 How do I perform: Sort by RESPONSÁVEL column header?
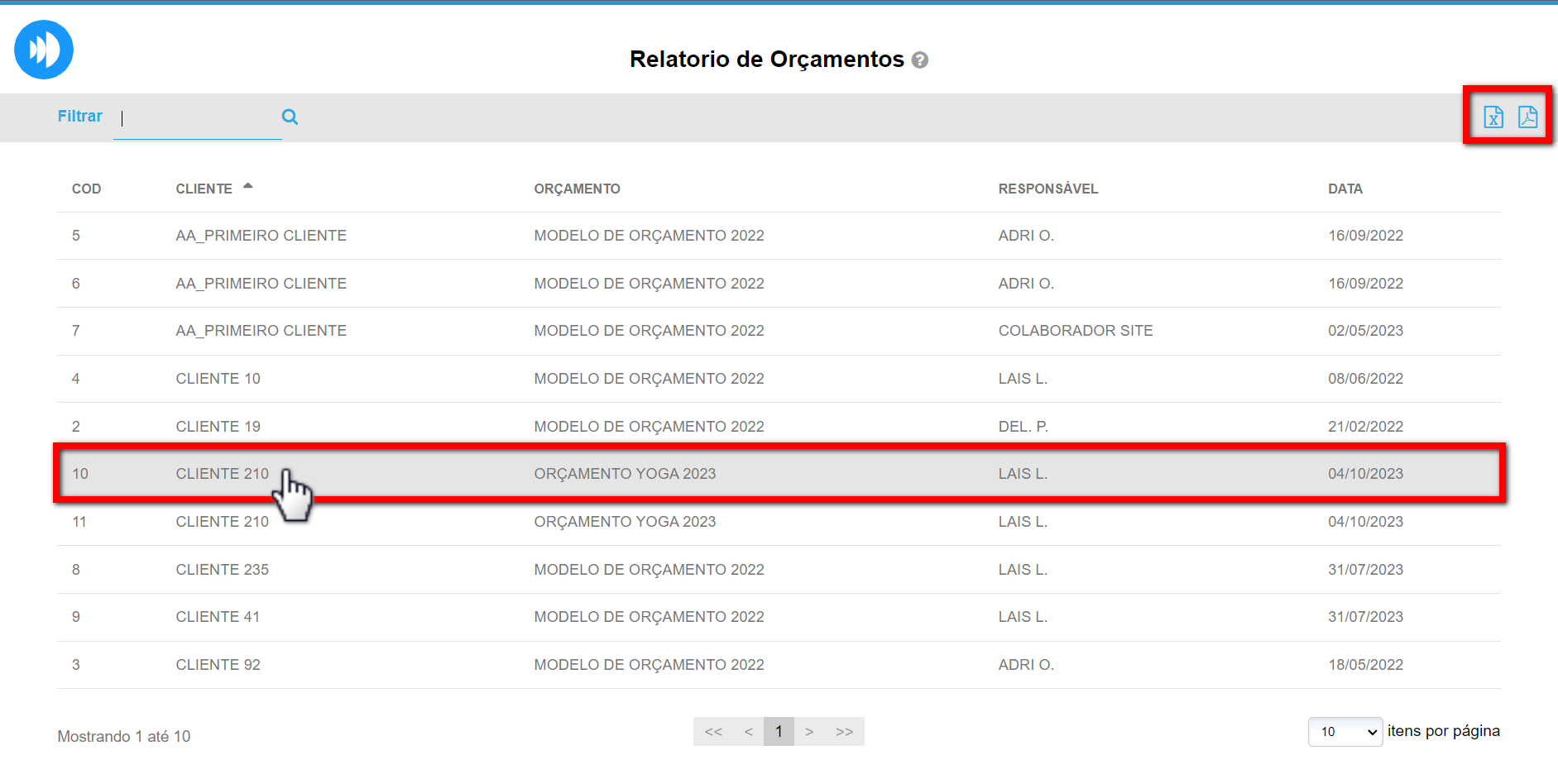1047,189
